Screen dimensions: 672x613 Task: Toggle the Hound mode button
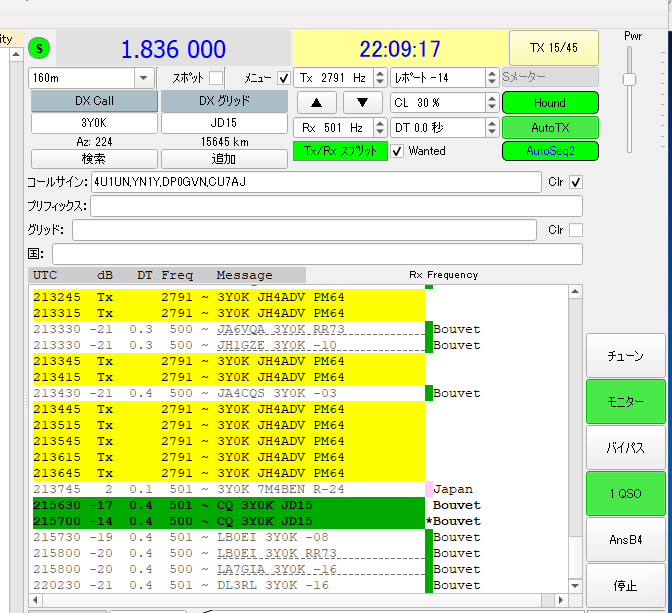550,103
